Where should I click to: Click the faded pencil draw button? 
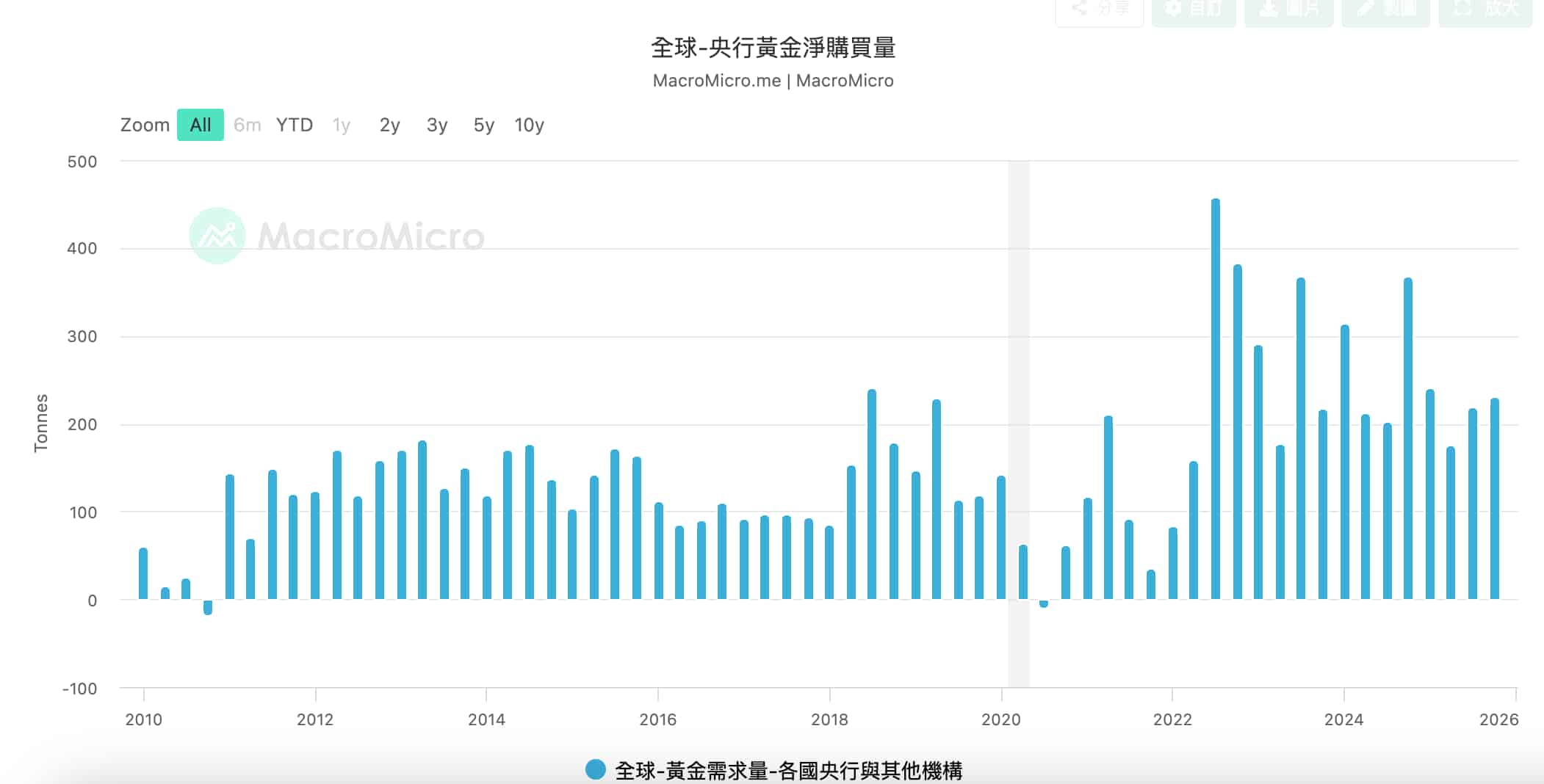point(1385,10)
